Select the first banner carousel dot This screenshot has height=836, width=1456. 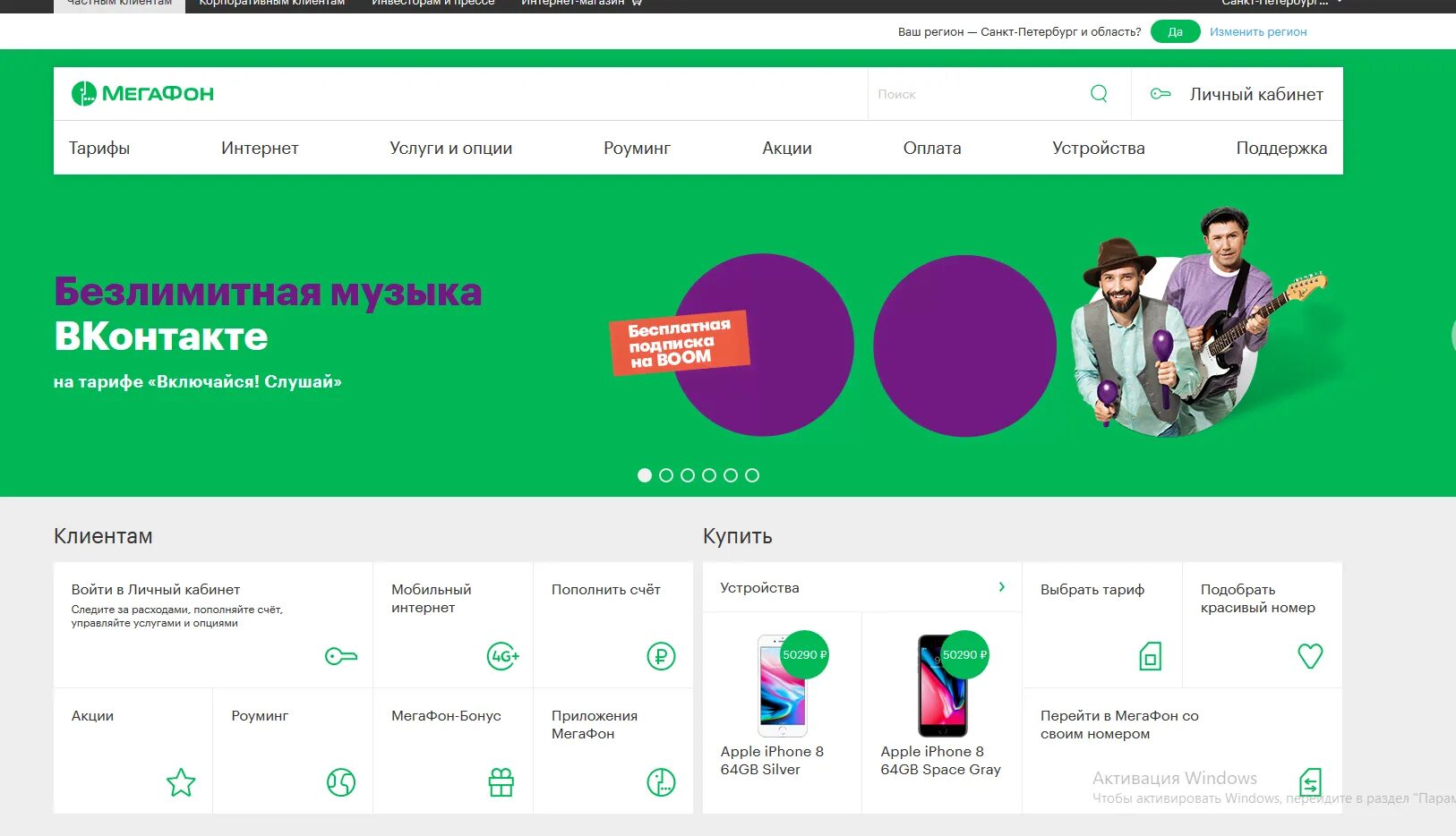point(645,475)
